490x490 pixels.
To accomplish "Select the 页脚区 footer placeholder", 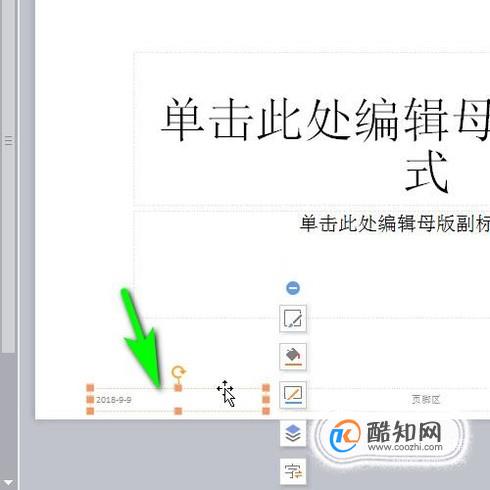I will click(x=426, y=399).
